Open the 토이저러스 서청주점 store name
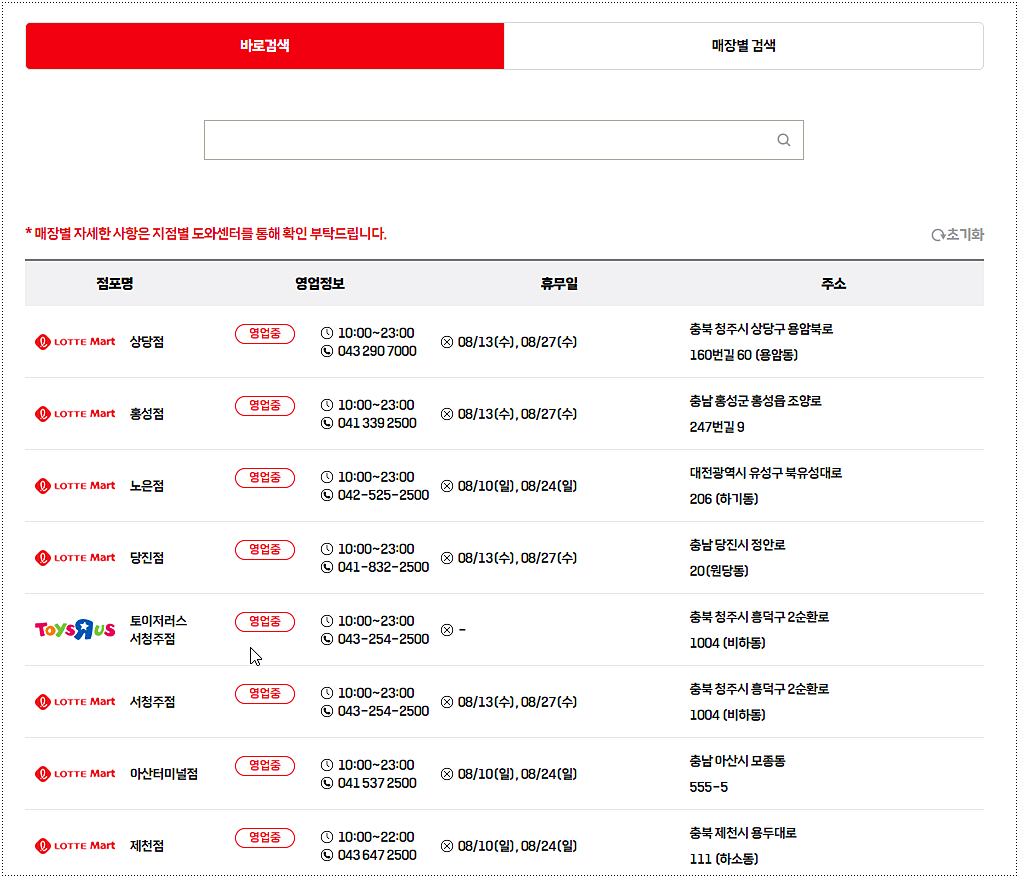 (x=159, y=630)
